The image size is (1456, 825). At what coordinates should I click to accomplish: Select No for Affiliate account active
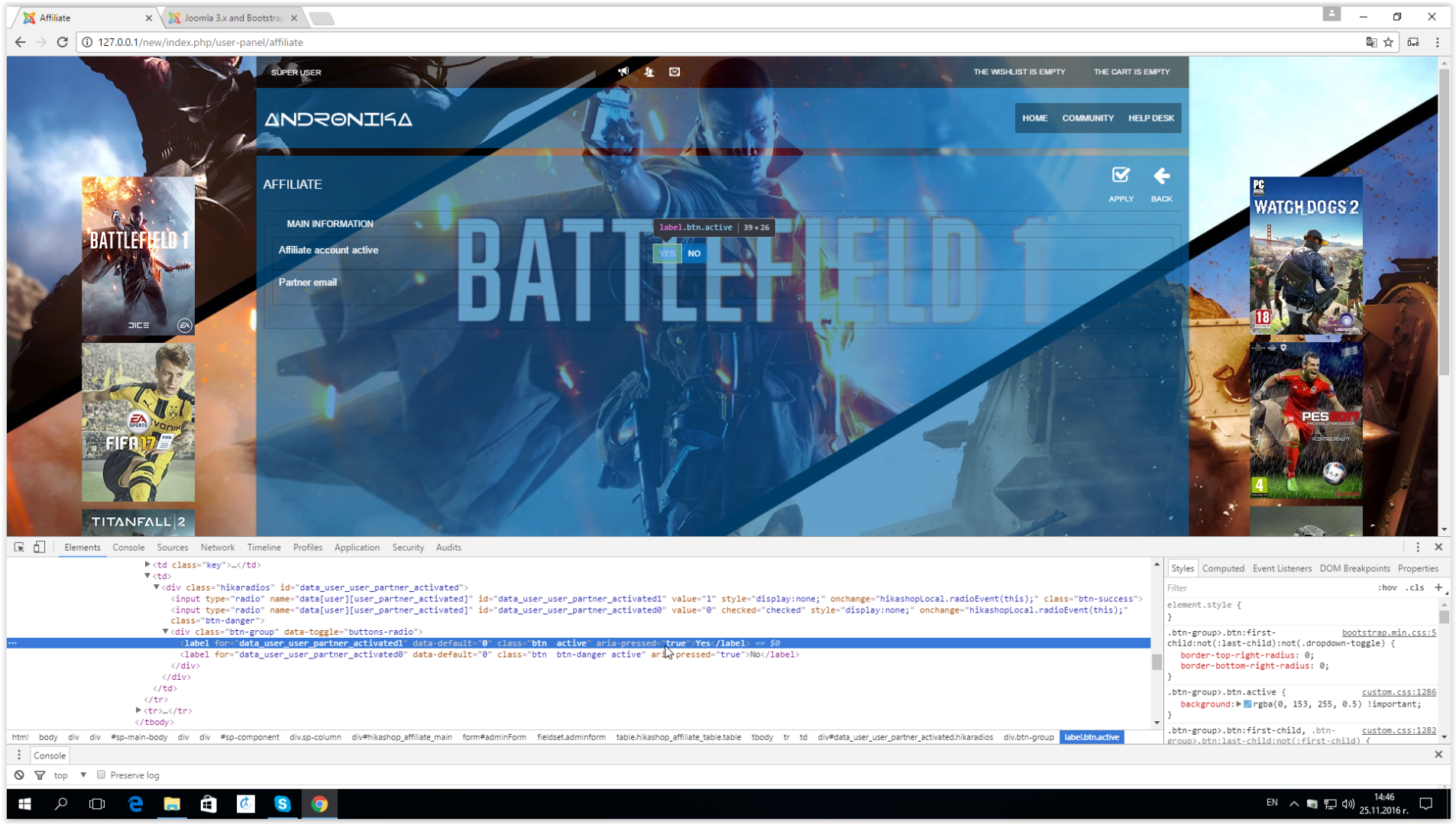point(694,254)
